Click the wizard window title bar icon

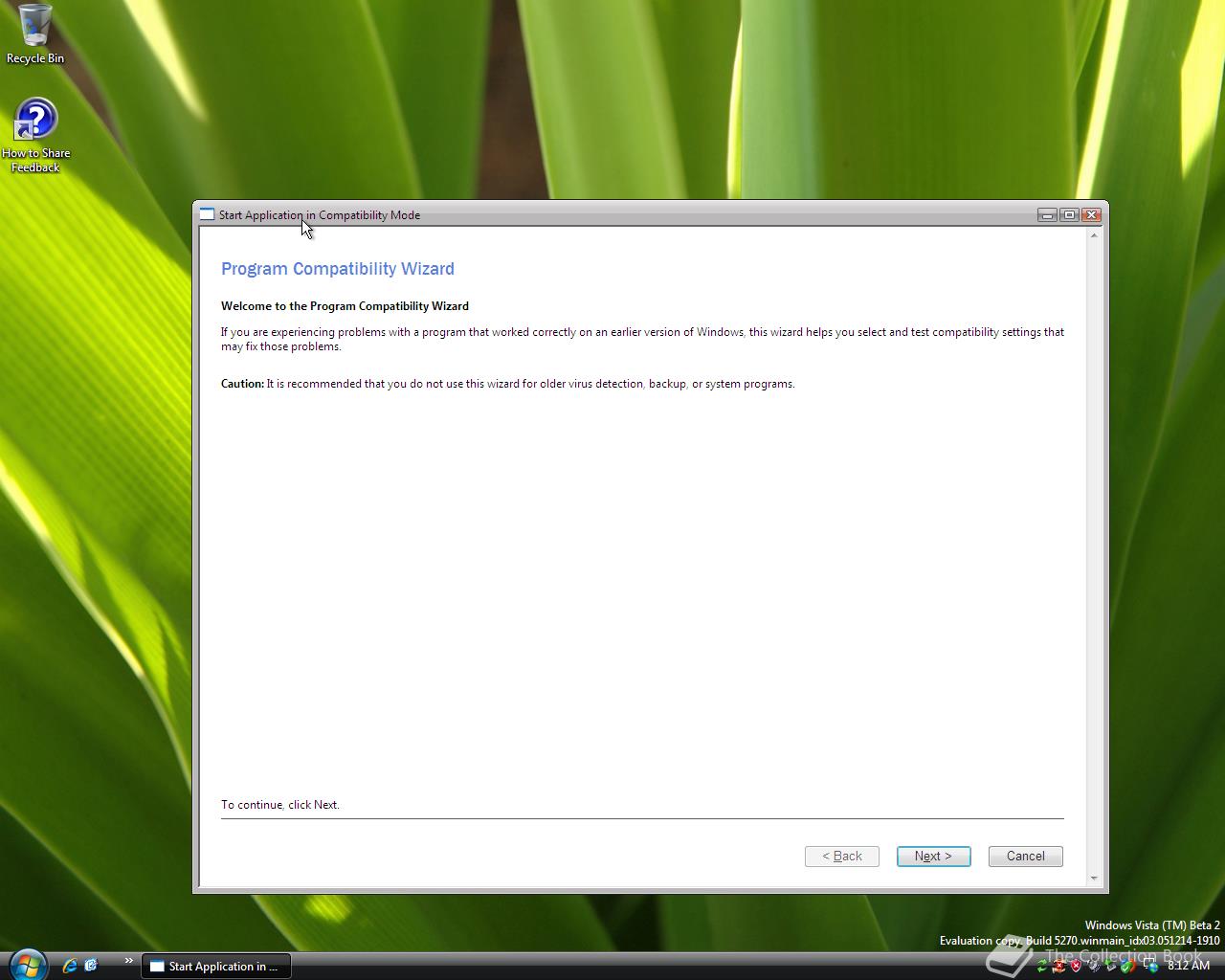coord(207,214)
